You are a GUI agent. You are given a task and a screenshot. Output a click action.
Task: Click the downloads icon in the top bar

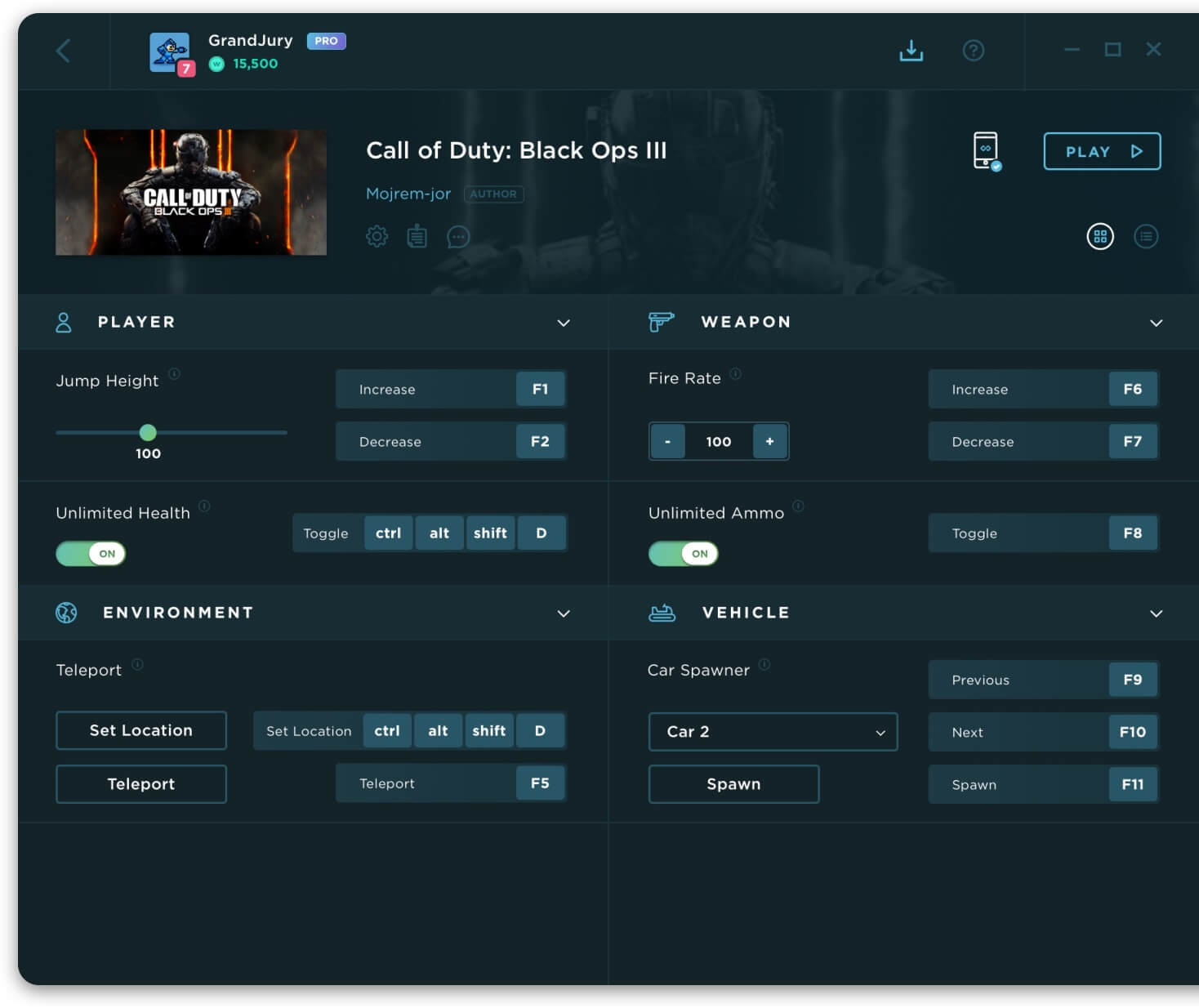tap(910, 50)
